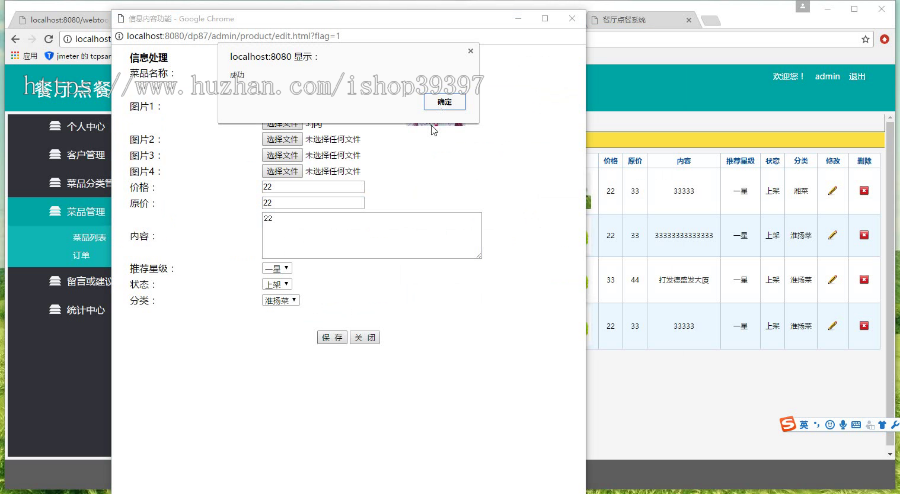The width and height of the screenshot is (900, 494).
Task: Click the red extension icon in Chrome toolbar
Action: (884, 39)
